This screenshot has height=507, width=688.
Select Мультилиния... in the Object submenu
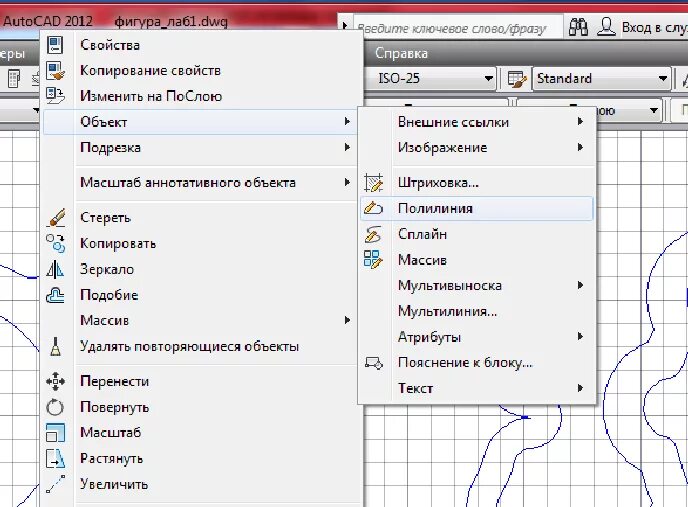click(476, 311)
